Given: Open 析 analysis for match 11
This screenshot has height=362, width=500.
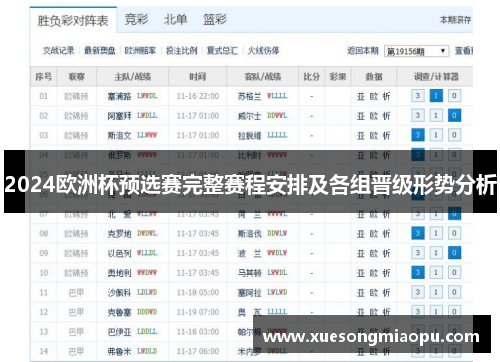Looking at the screenshot, I should pos(386,293).
